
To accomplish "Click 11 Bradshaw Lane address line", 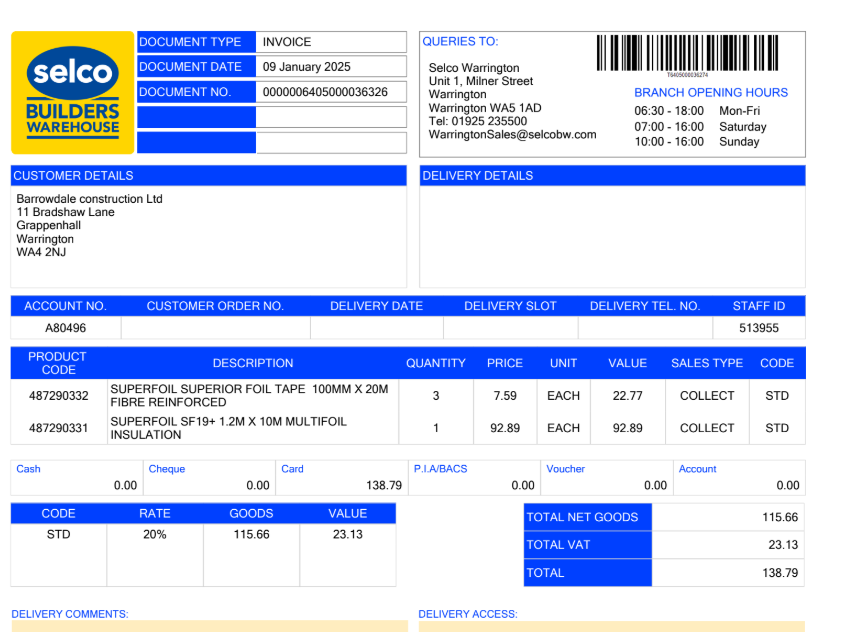I will (x=65, y=212).
